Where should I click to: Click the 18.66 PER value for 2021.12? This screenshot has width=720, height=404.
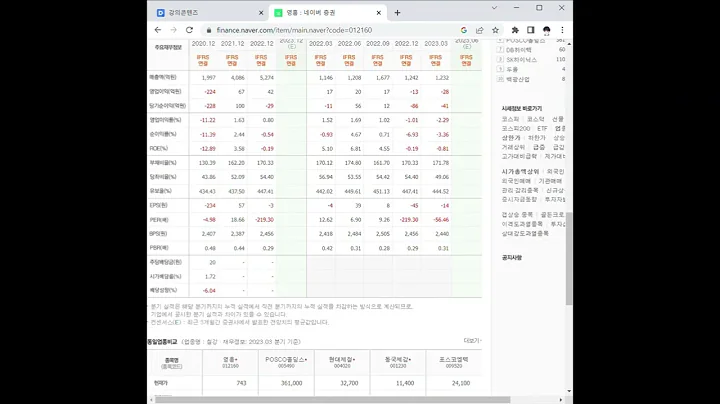237,220
